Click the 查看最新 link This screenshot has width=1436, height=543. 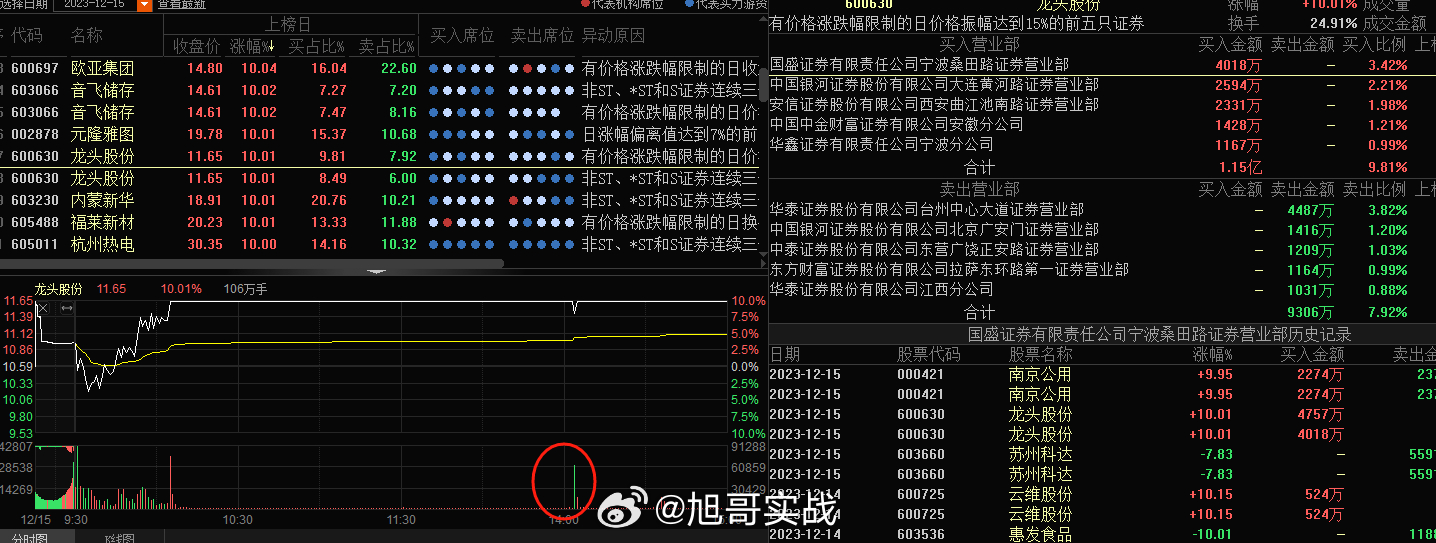[x=182, y=5]
